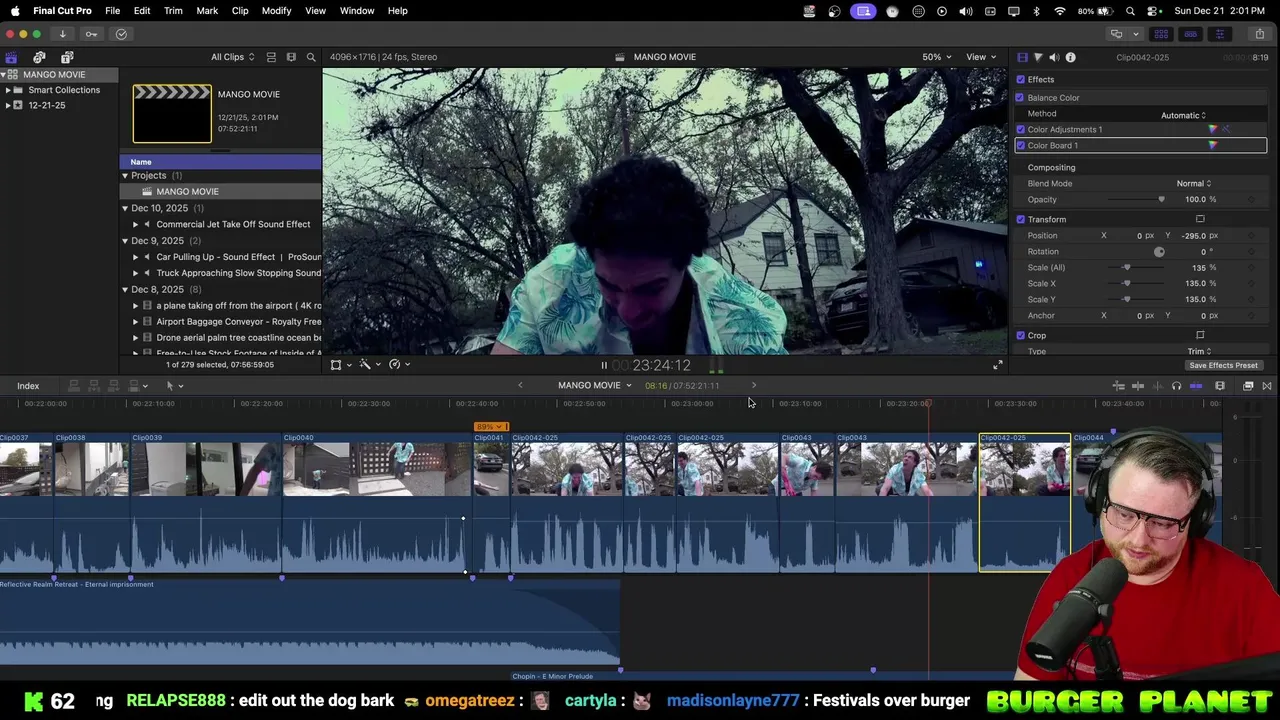
Task: Open the Transitions browser icon in timeline bar
Action: point(1267,386)
